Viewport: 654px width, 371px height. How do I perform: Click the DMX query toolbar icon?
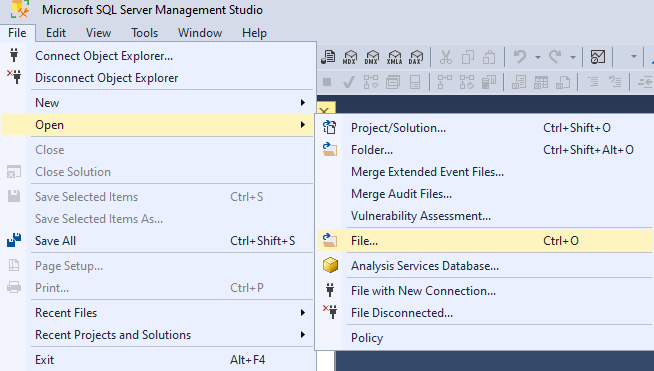click(x=372, y=57)
